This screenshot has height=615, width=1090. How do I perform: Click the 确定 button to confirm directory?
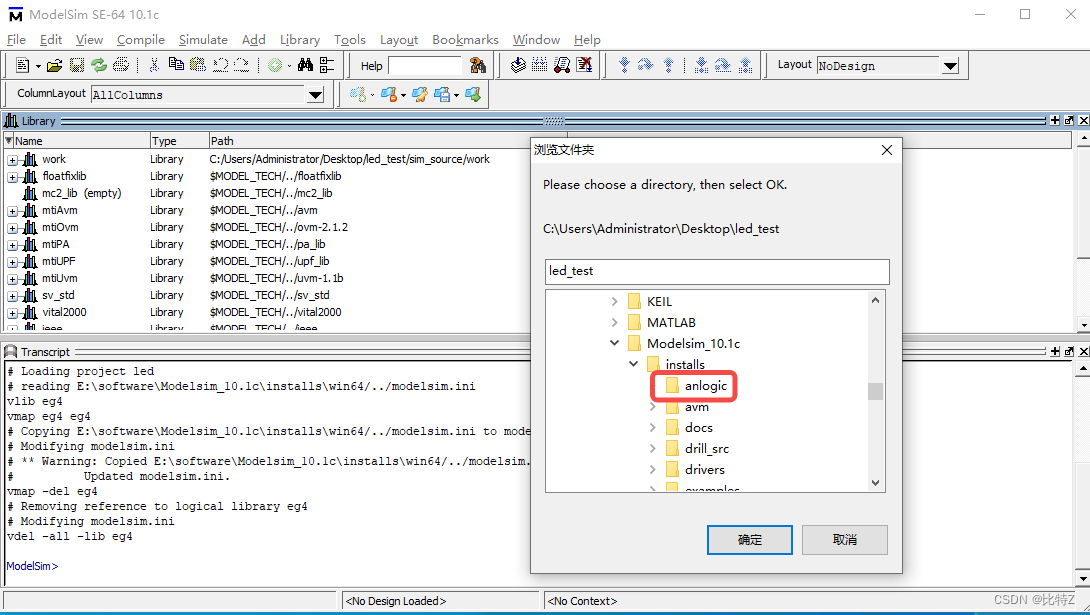[749, 539]
